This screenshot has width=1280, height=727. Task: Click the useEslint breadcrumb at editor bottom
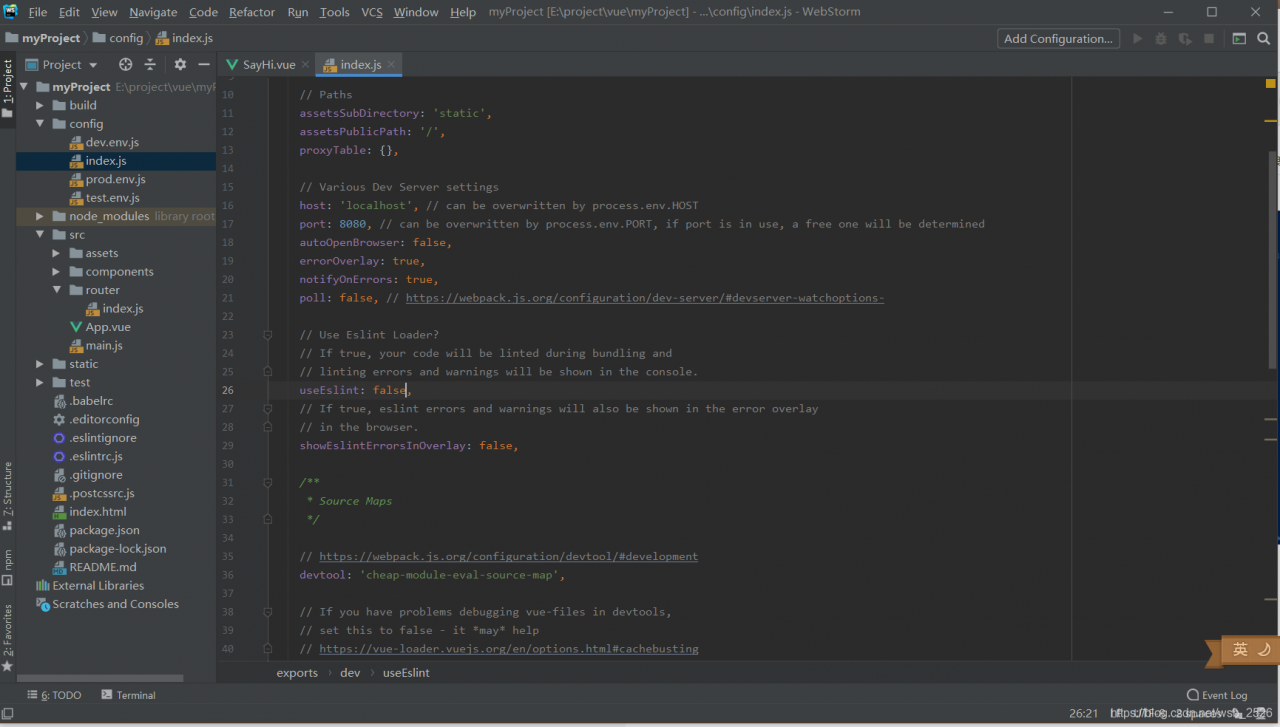point(406,673)
